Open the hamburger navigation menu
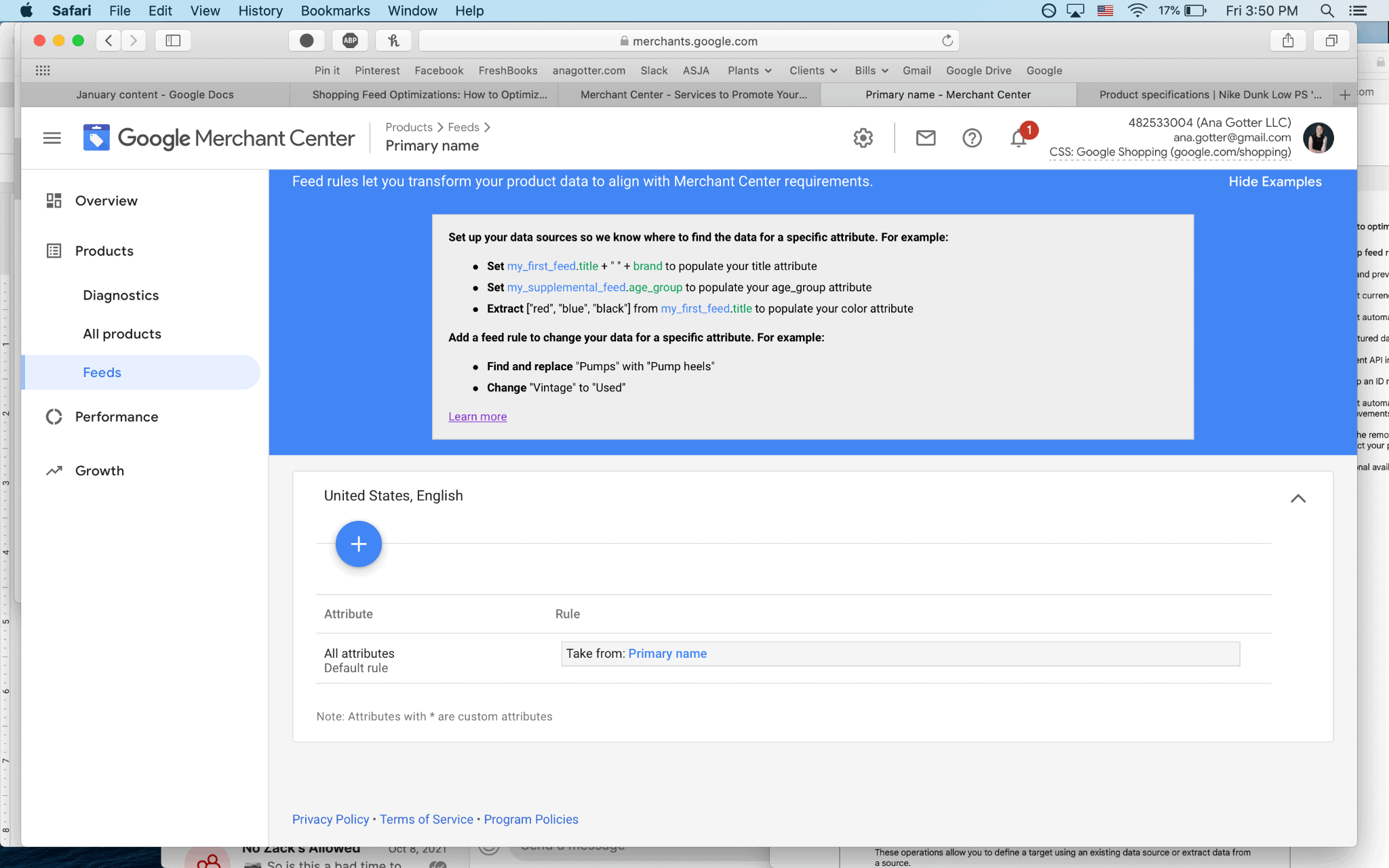Viewport: 1389px width, 868px height. tap(52, 138)
